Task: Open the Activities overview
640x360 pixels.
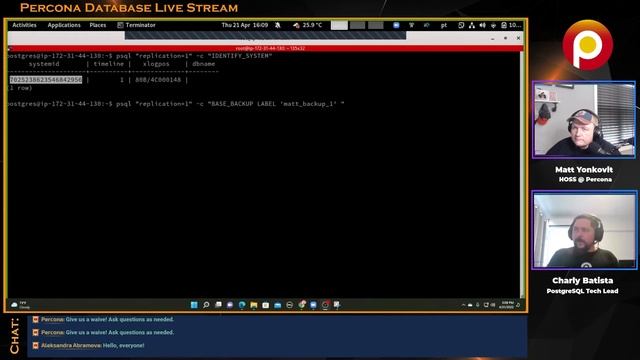Action: coord(24,25)
